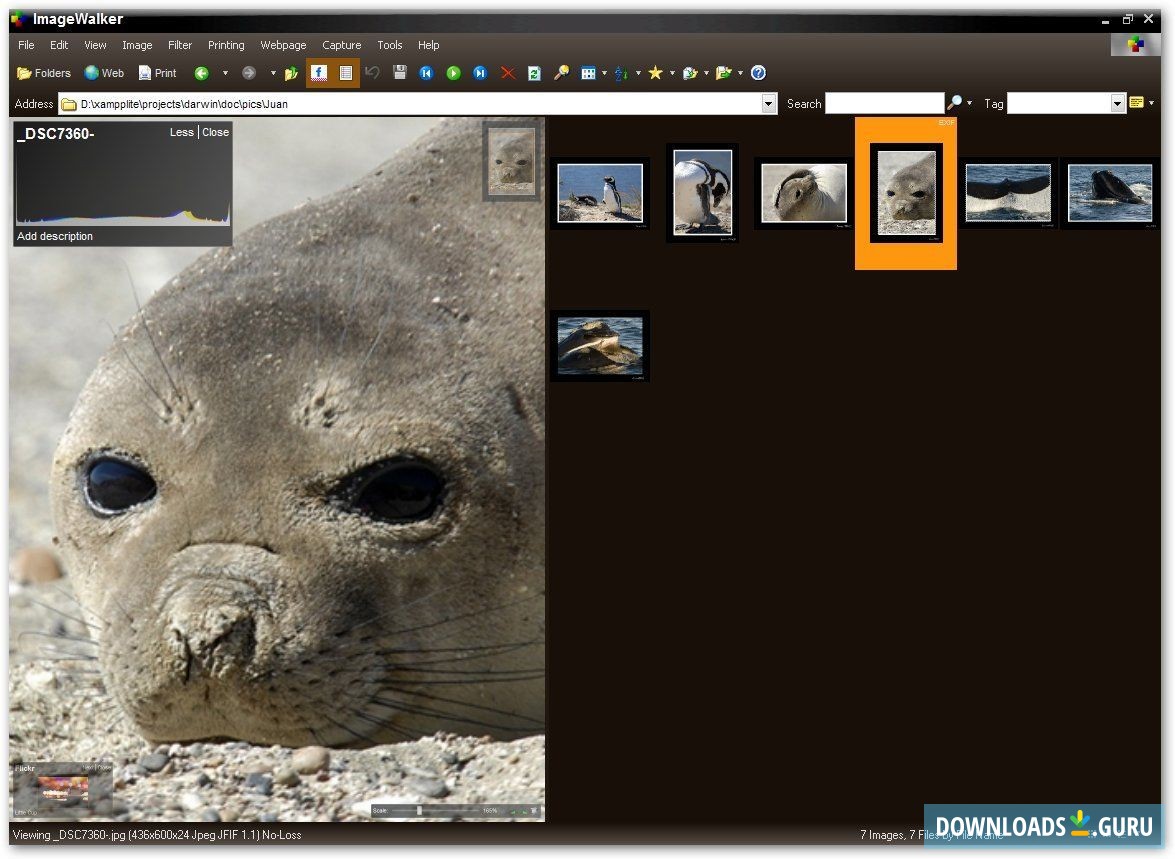Open the Capture menu
This screenshot has width=1175, height=859.
(x=341, y=45)
